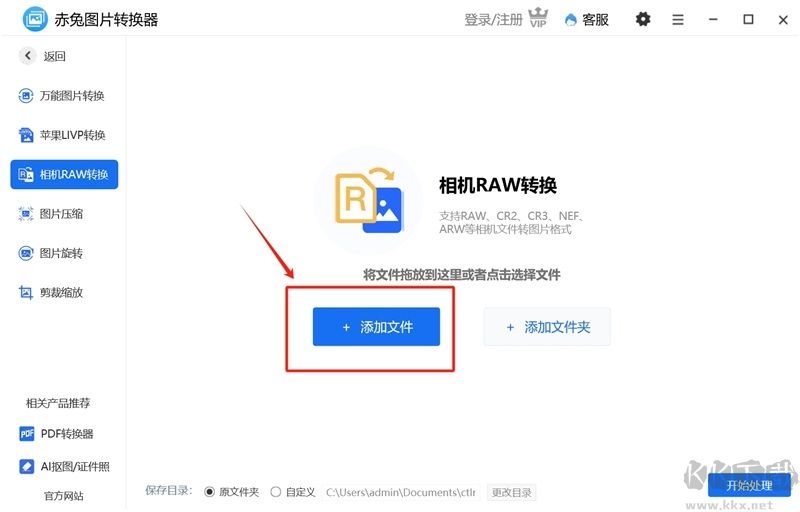Click the 苹果LIVP转换 sidebar icon
The height and width of the screenshot is (512, 800).
coord(26,135)
